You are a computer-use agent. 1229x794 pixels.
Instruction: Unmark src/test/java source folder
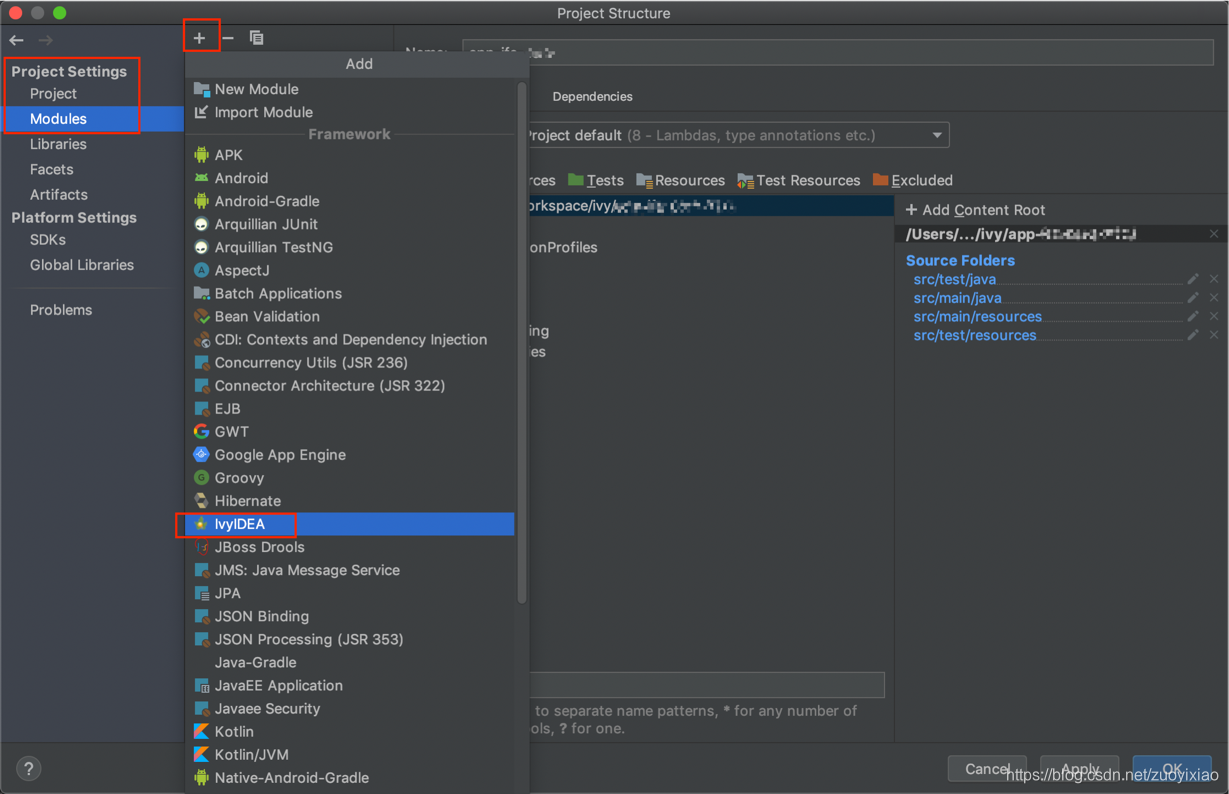[1214, 279]
